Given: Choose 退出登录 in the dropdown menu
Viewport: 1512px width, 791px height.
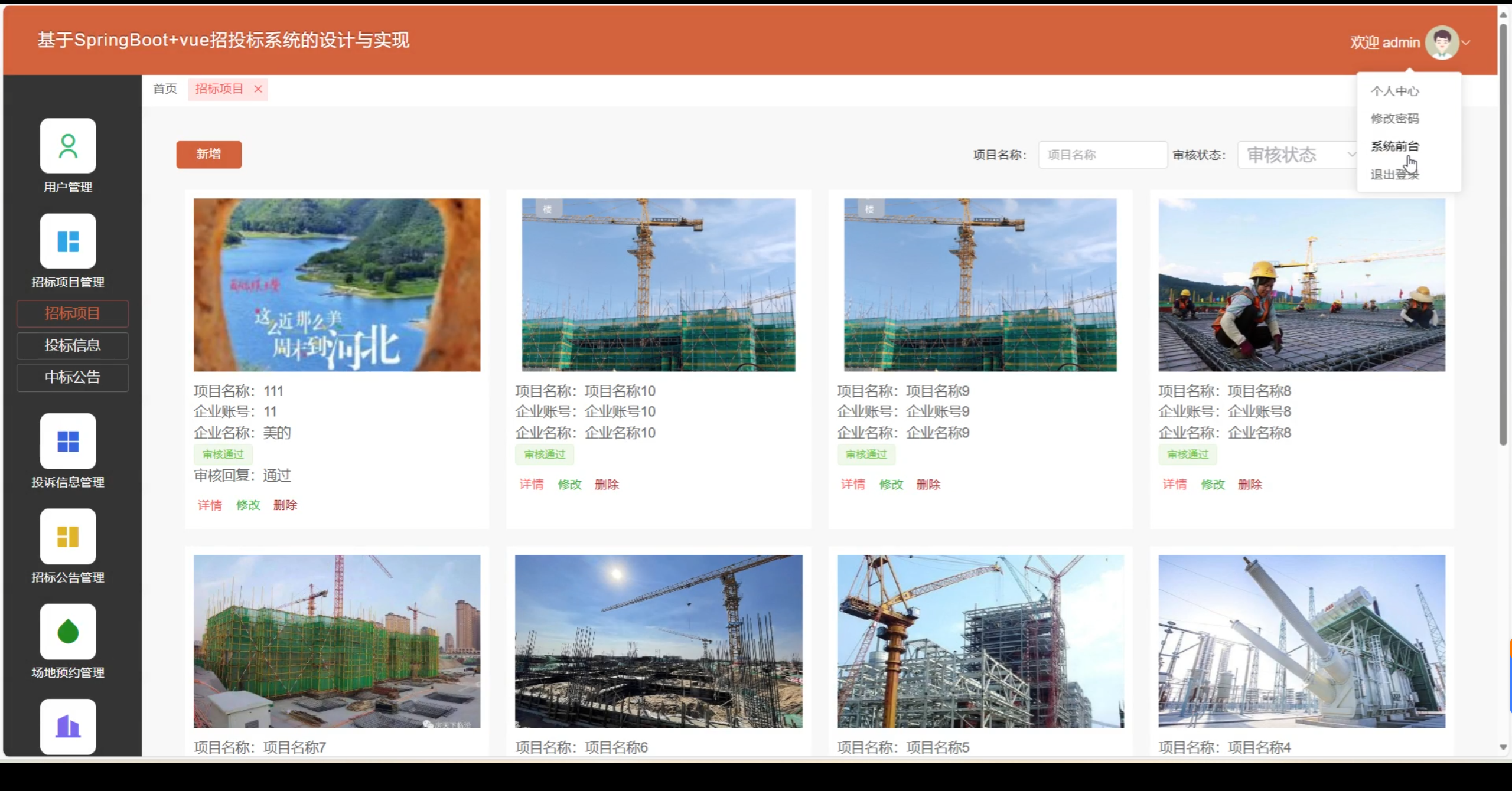Looking at the screenshot, I should pyautogui.click(x=1394, y=175).
